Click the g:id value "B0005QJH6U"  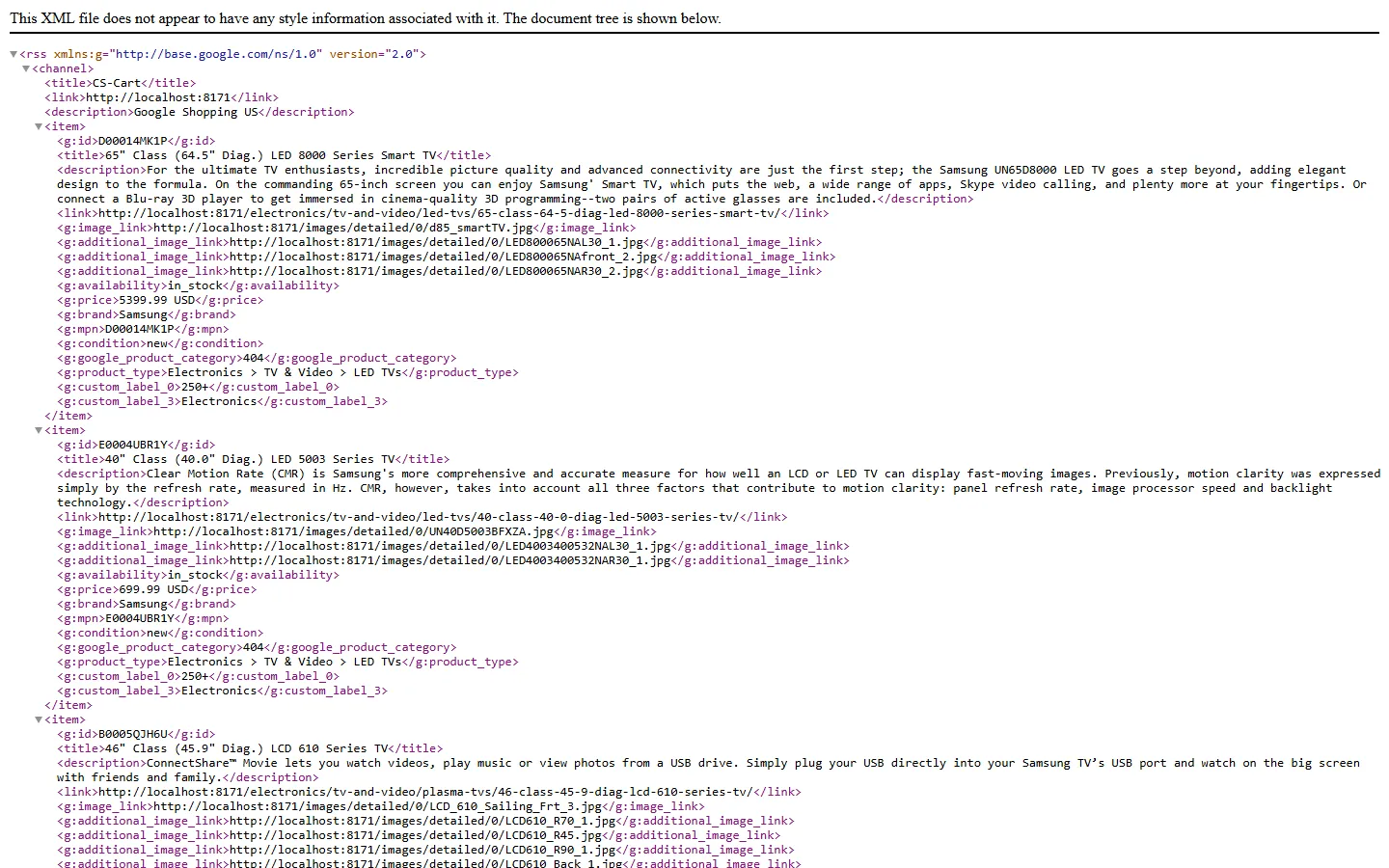(133, 734)
